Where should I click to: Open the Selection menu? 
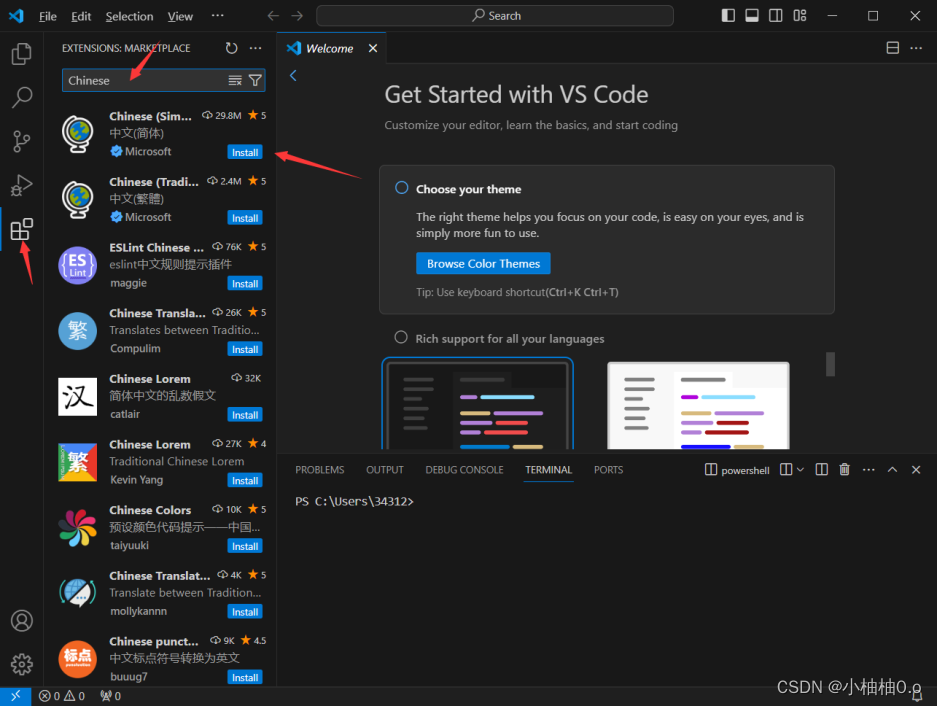129,16
